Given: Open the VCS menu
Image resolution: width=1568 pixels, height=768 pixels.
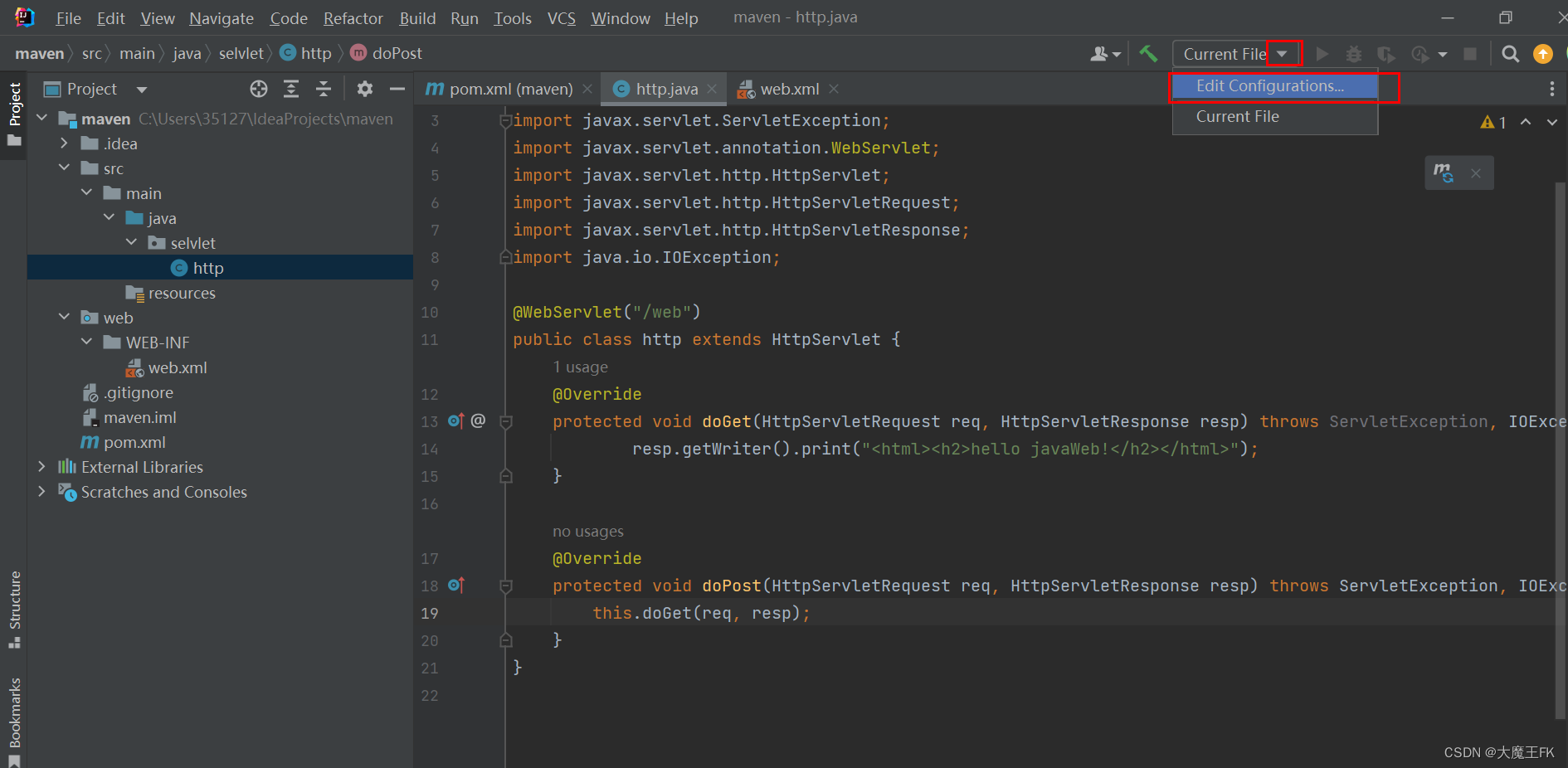Looking at the screenshot, I should [x=562, y=18].
